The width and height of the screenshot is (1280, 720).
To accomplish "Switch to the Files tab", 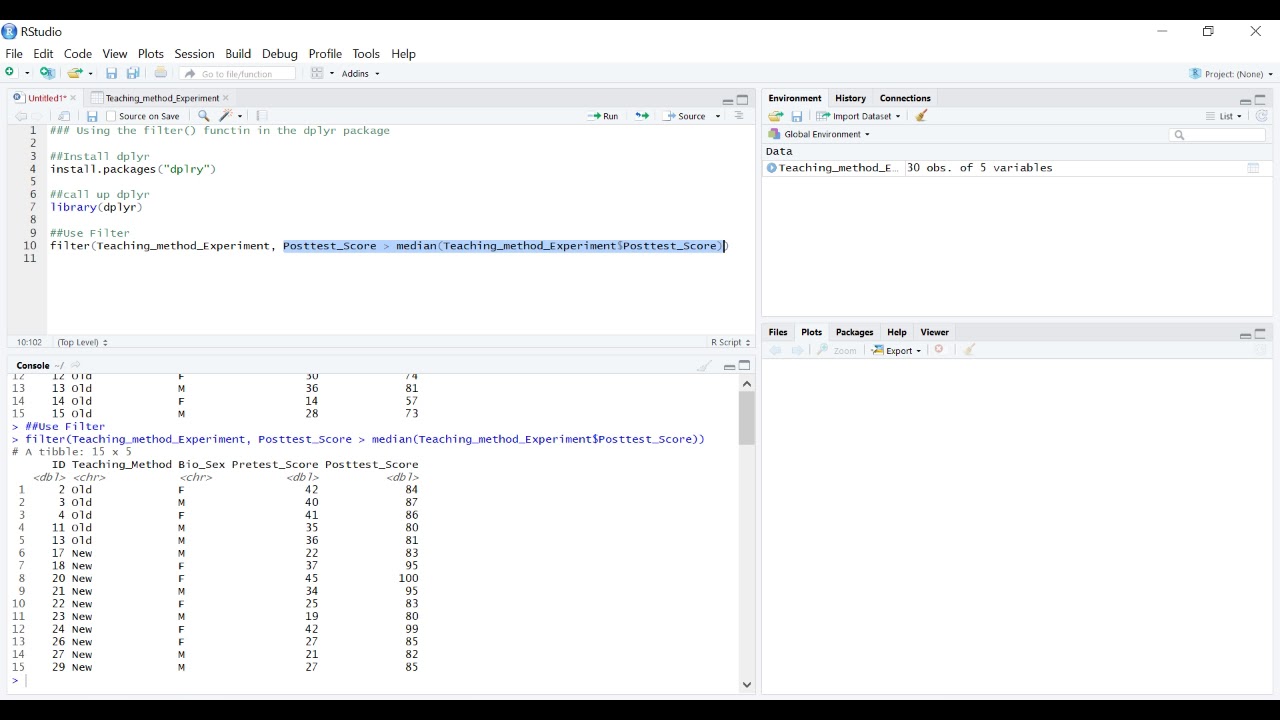I will pyautogui.click(x=778, y=332).
